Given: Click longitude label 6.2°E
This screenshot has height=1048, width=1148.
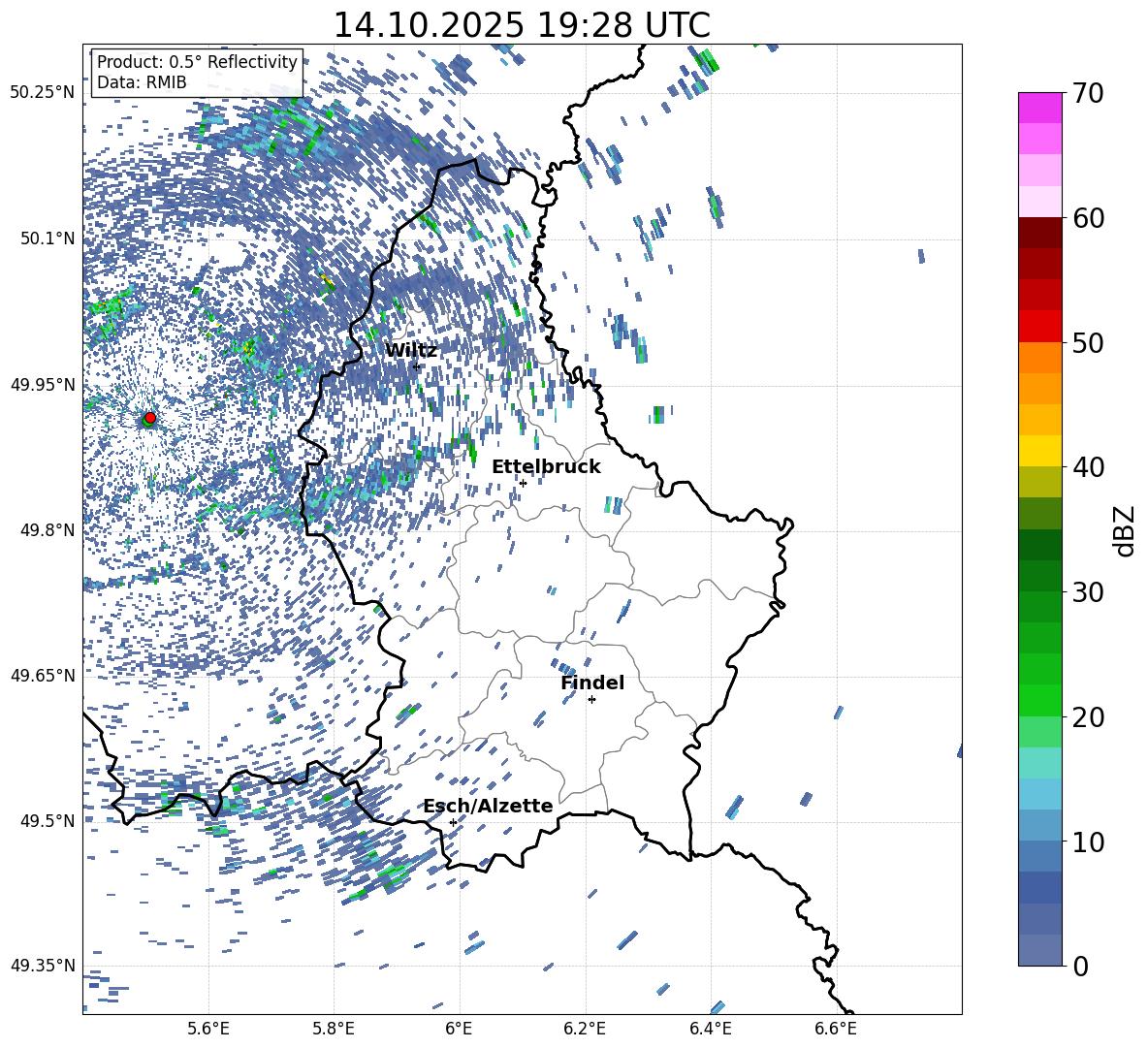Looking at the screenshot, I should point(585,1029).
